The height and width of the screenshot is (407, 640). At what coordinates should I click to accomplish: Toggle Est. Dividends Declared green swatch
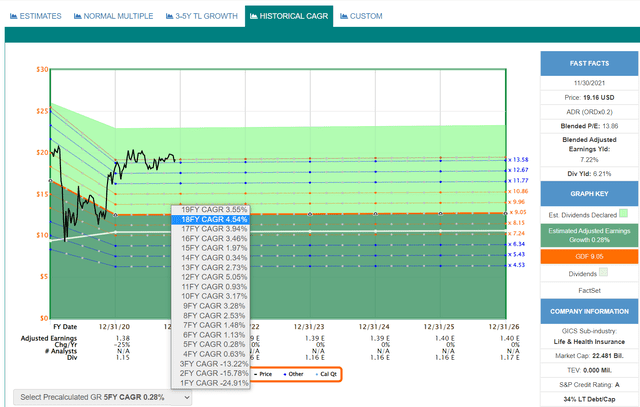[623, 214]
